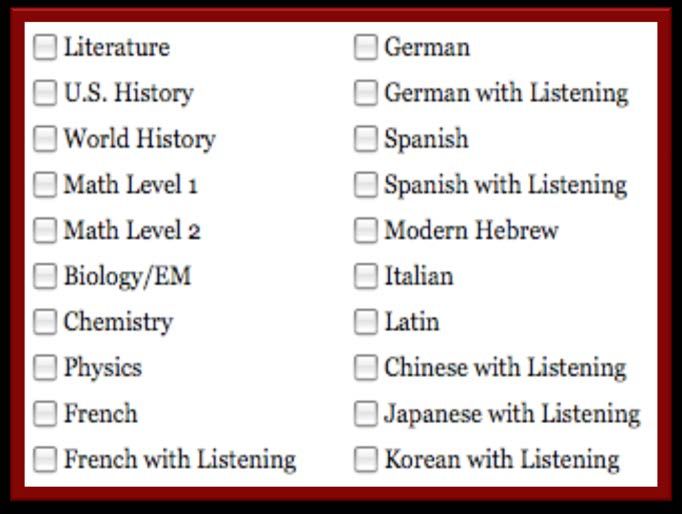682x514 pixels.
Task: Enable the Modern Hebrew checkbox
Action: pos(366,231)
